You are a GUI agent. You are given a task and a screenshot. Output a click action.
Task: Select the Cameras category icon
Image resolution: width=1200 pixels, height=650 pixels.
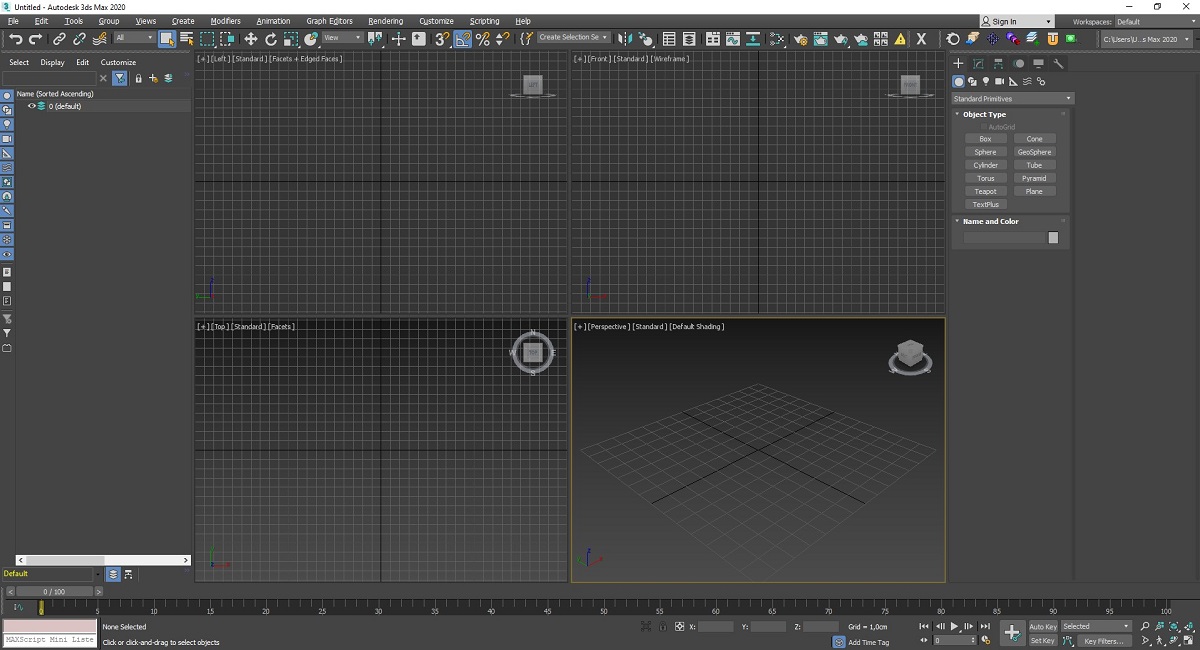(999, 81)
